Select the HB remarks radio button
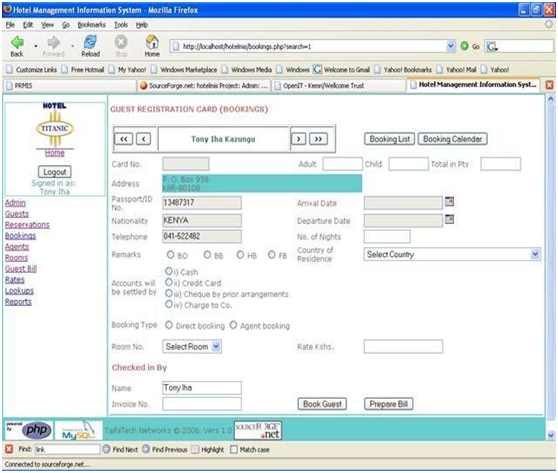 (x=240, y=254)
